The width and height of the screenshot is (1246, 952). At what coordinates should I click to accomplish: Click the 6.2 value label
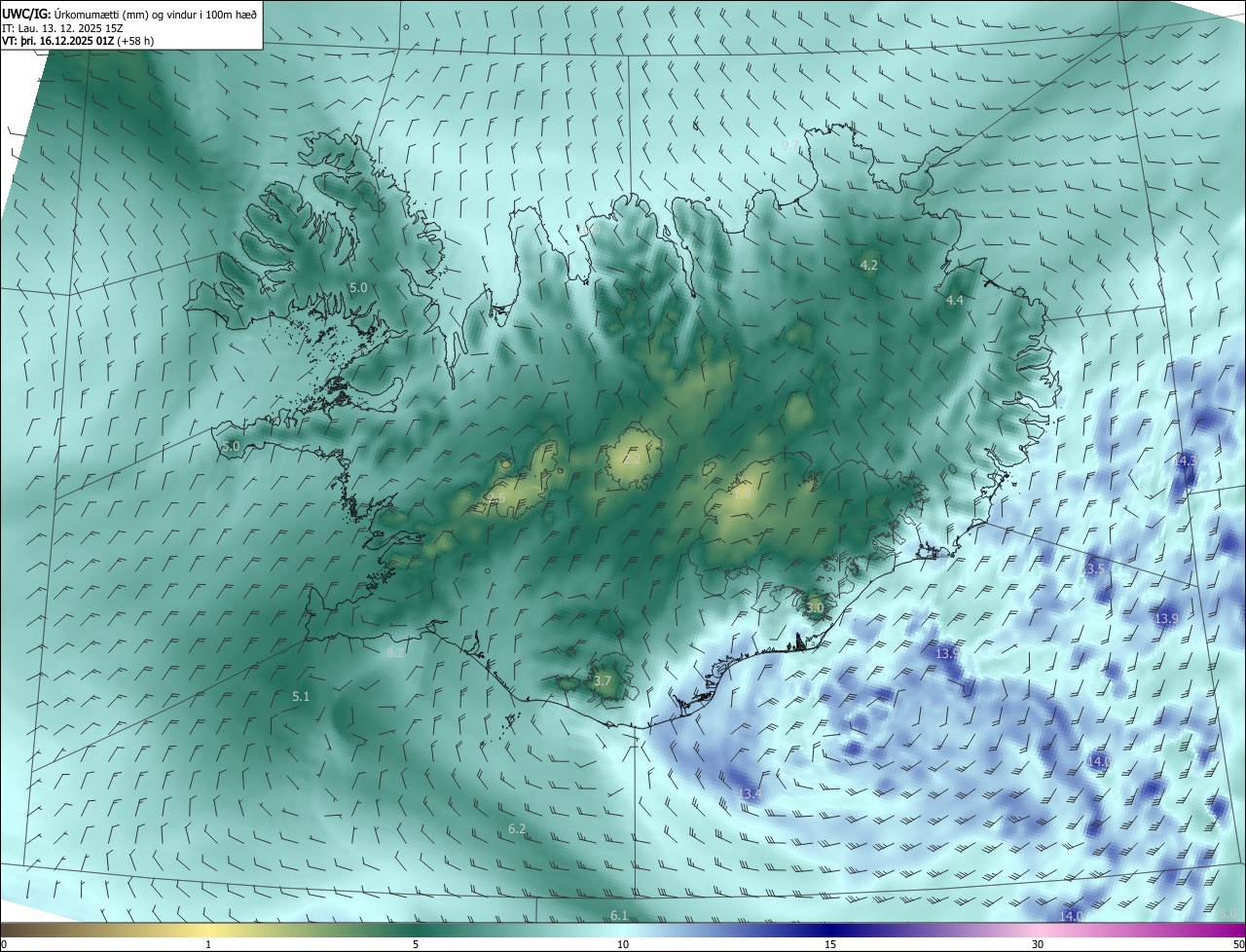[517, 828]
